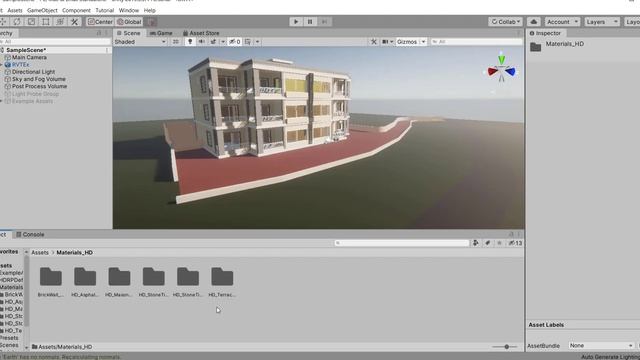Click Assets in the Project breadcrumb

[40, 253]
